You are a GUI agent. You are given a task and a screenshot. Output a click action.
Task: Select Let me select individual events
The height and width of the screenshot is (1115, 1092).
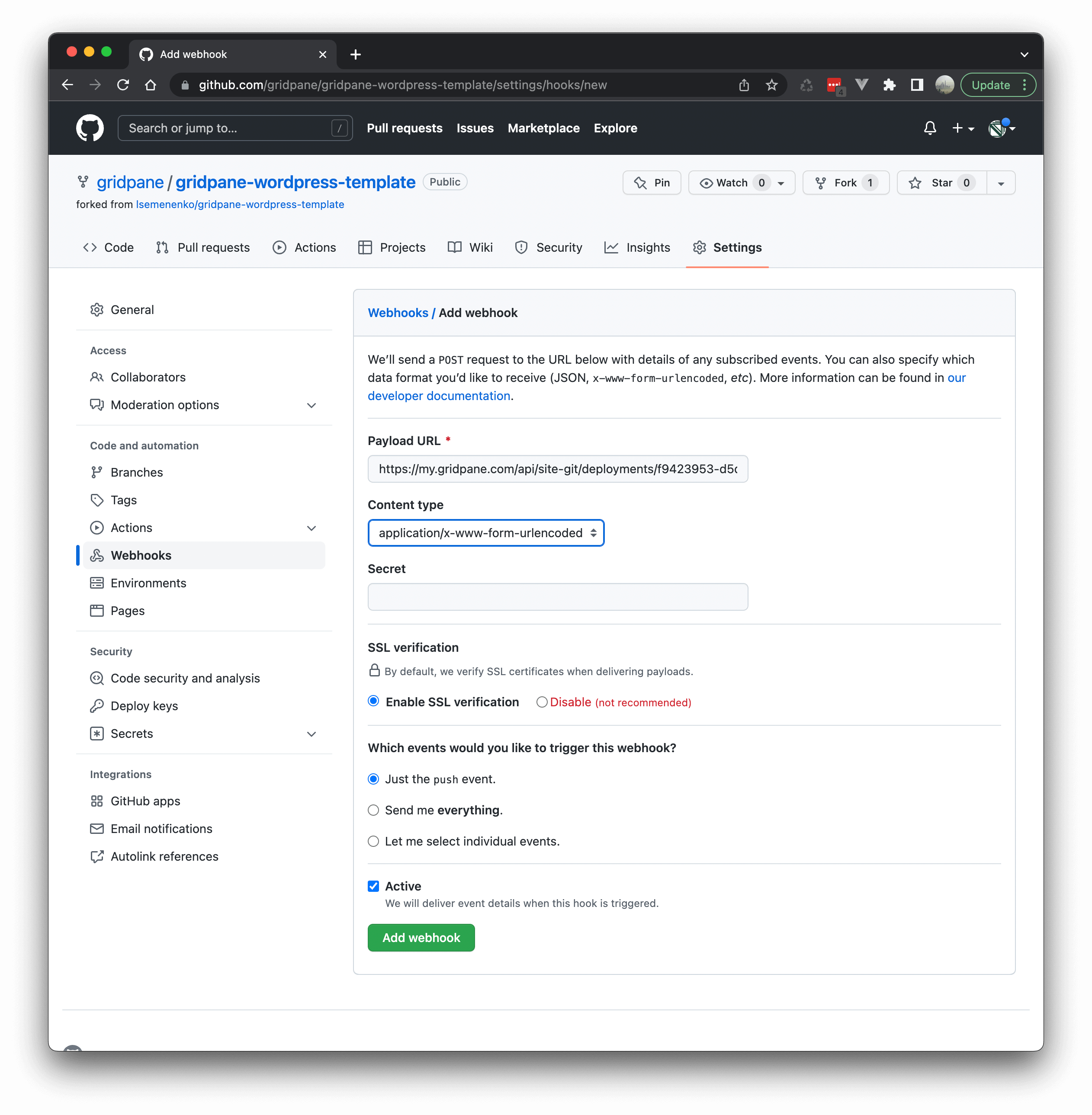pyautogui.click(x=373, y=842)
